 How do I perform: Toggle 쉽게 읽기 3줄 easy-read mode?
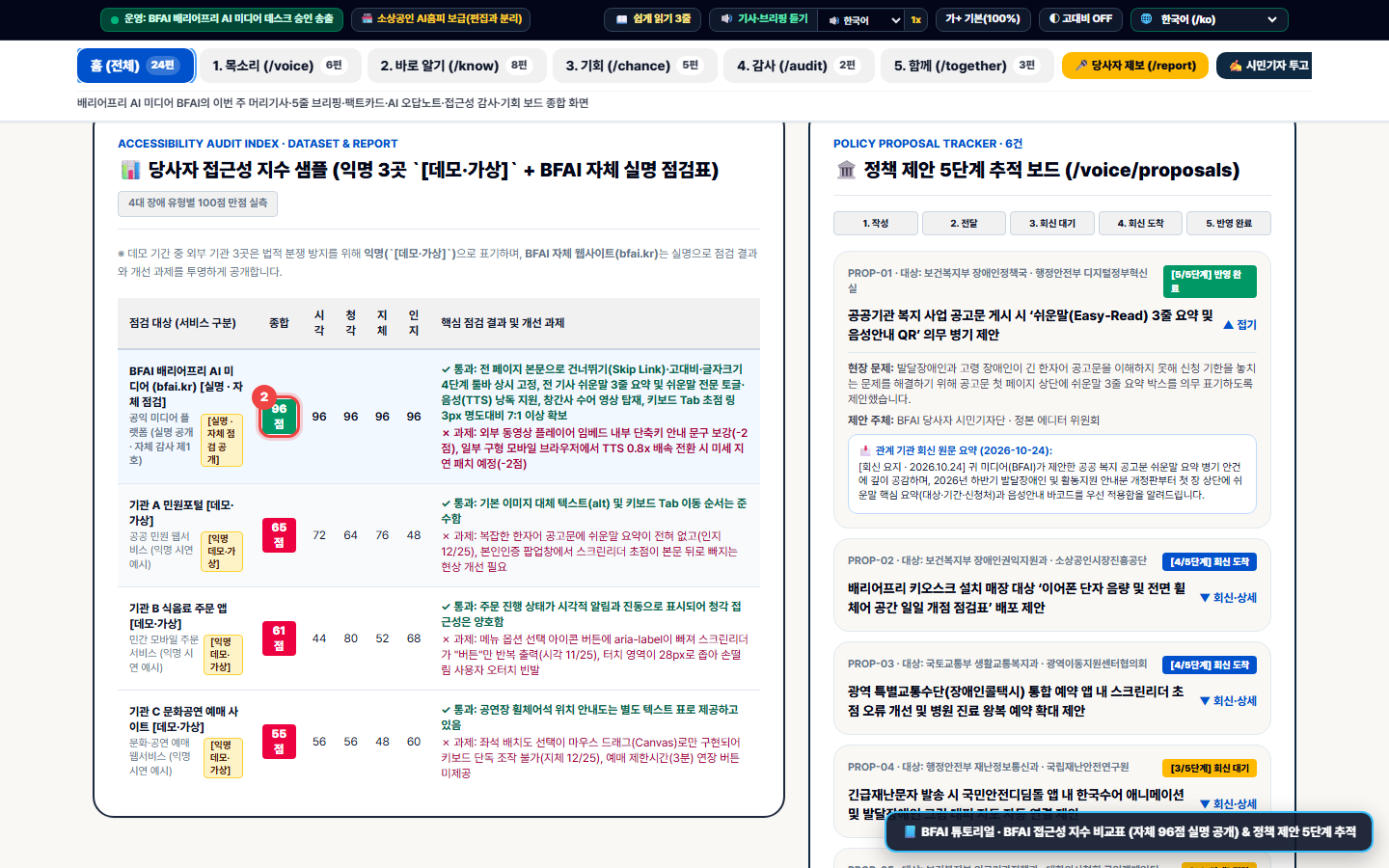pos(653,19)
